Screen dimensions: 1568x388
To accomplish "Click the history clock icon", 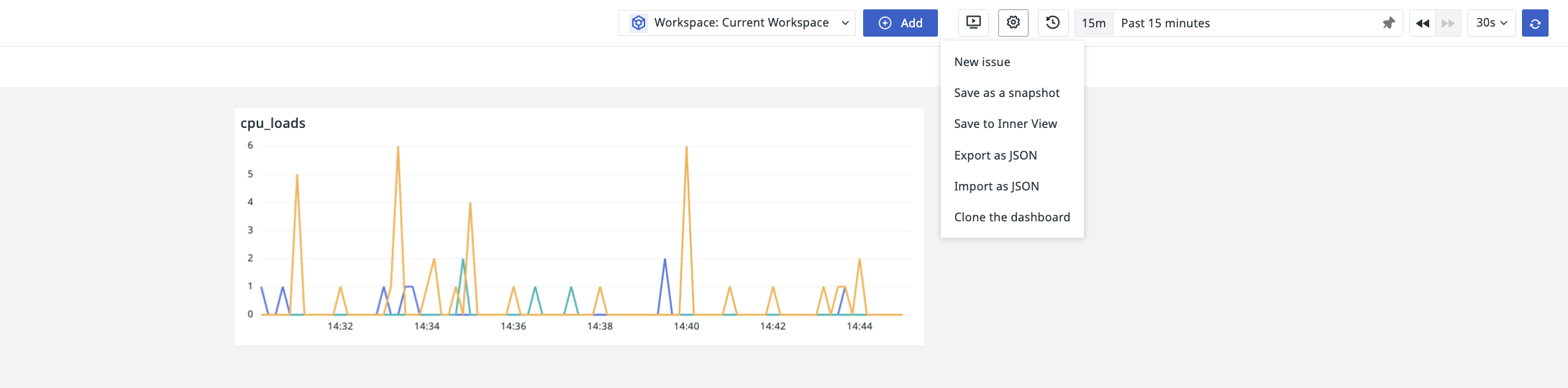I will (x=1053, y=23).
